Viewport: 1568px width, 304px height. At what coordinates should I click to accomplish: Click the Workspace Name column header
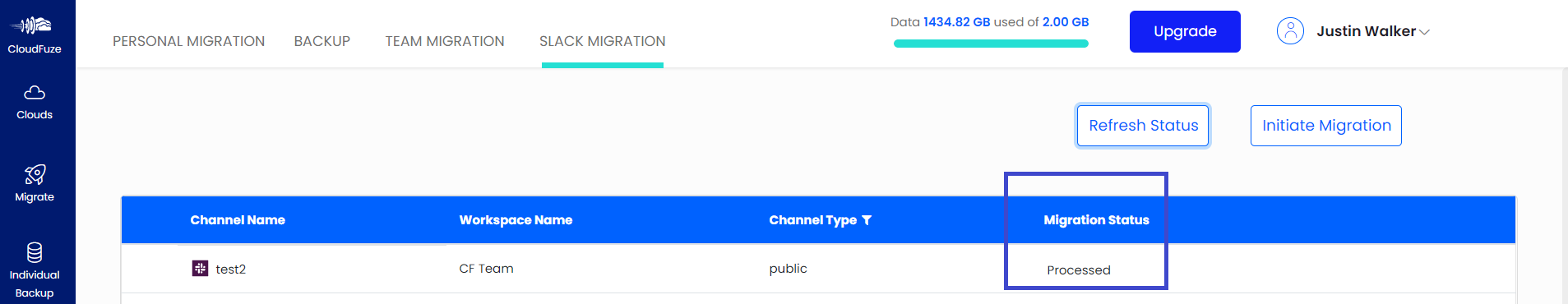516,220
